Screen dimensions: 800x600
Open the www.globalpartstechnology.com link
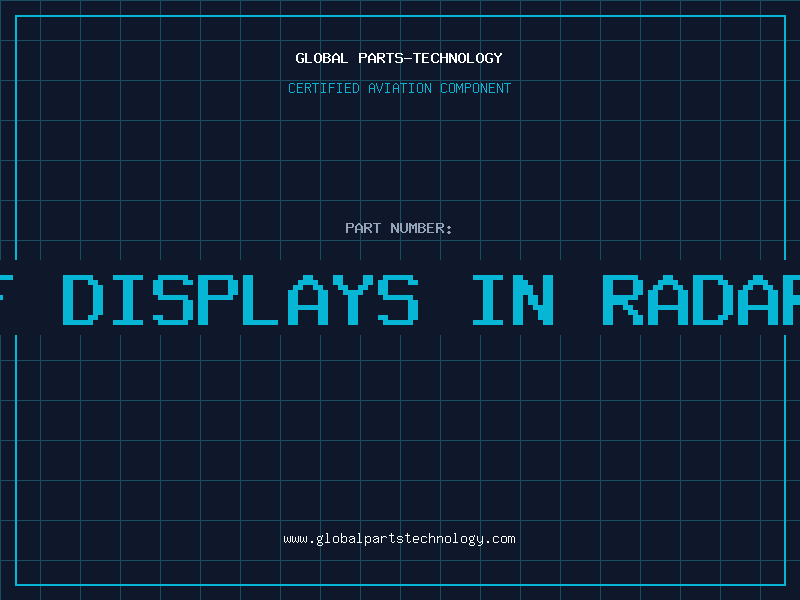pyautogui.click(x=399, y=539)
